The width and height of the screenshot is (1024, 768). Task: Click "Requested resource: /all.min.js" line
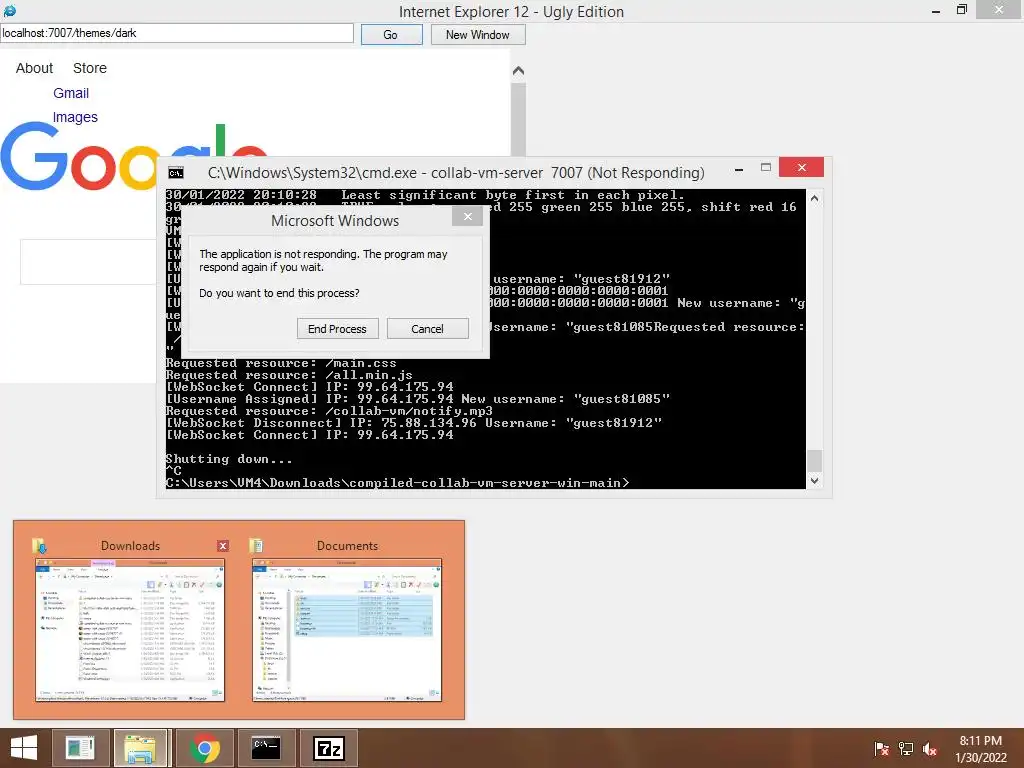(289, 375)
